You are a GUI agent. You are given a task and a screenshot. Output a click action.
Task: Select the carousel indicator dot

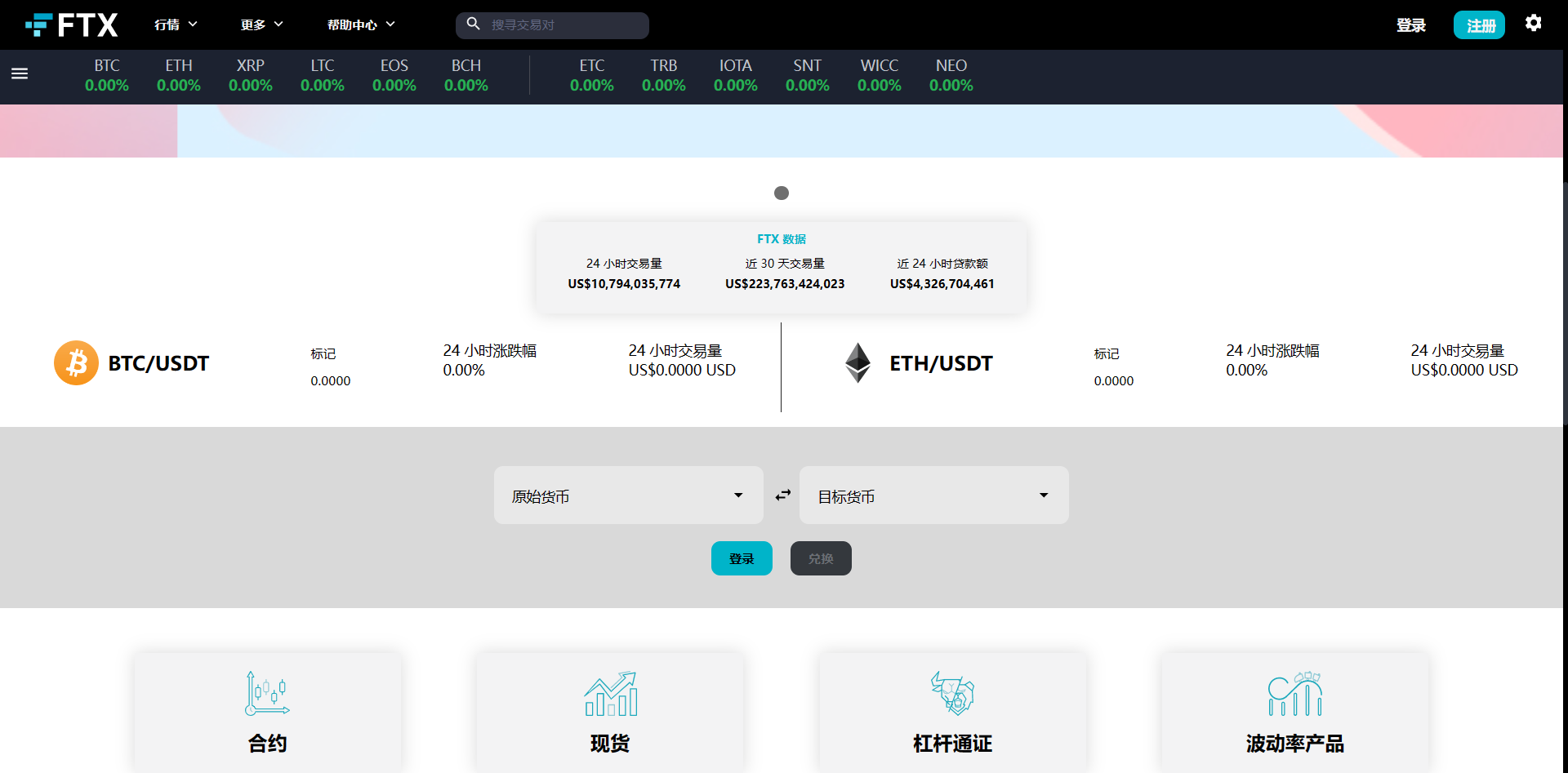click(782, 193)
